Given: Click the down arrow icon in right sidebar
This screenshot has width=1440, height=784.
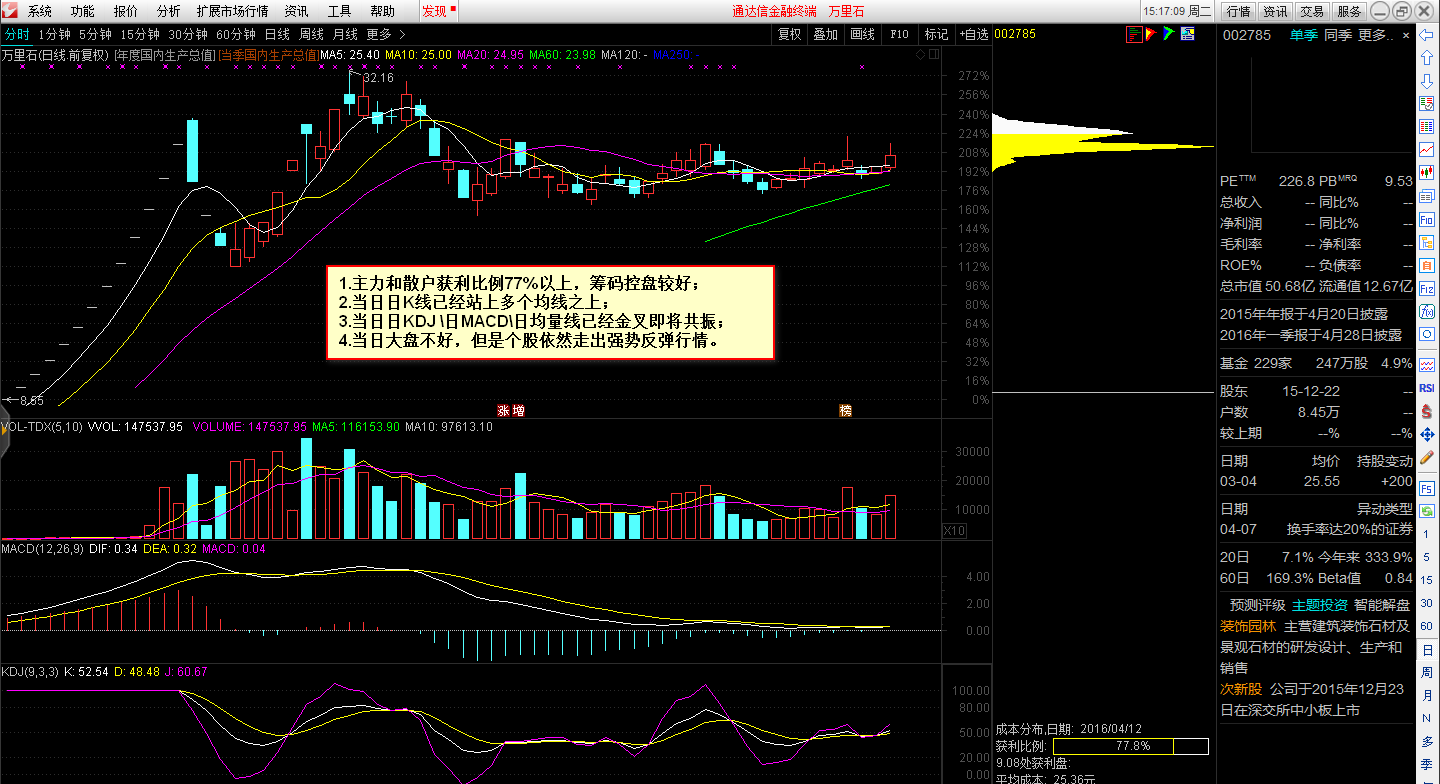Looking at the screenshot, I should [x=1427, y=81].
